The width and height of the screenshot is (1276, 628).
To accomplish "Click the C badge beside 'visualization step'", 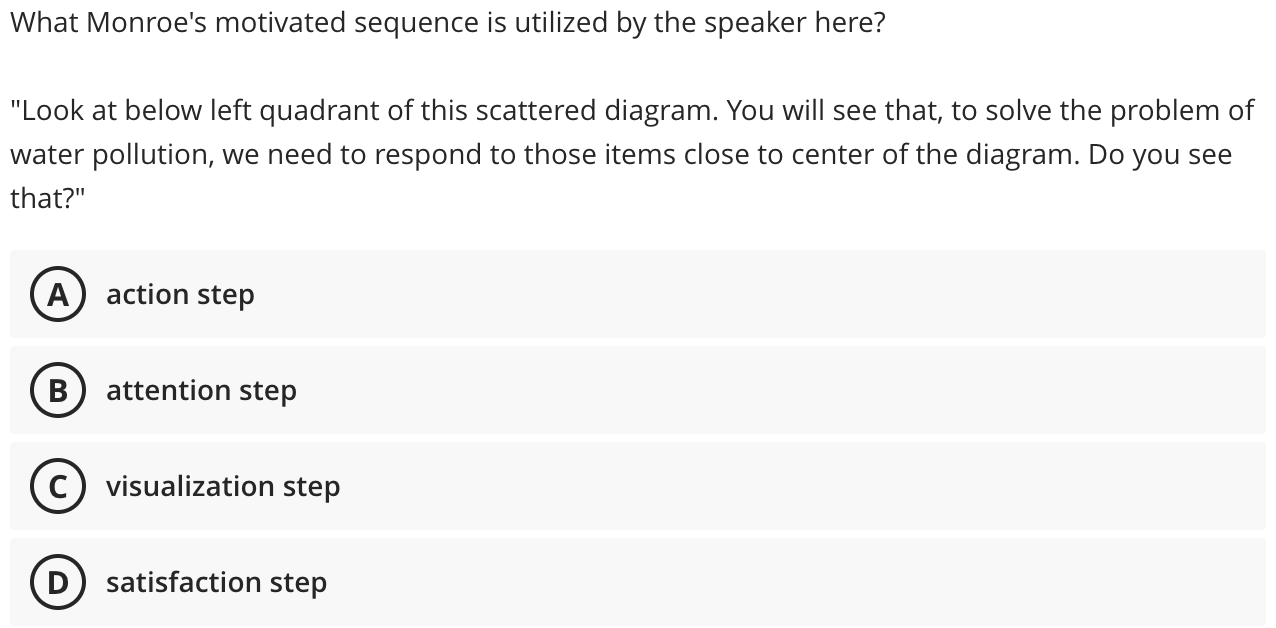I will [57, 486].
